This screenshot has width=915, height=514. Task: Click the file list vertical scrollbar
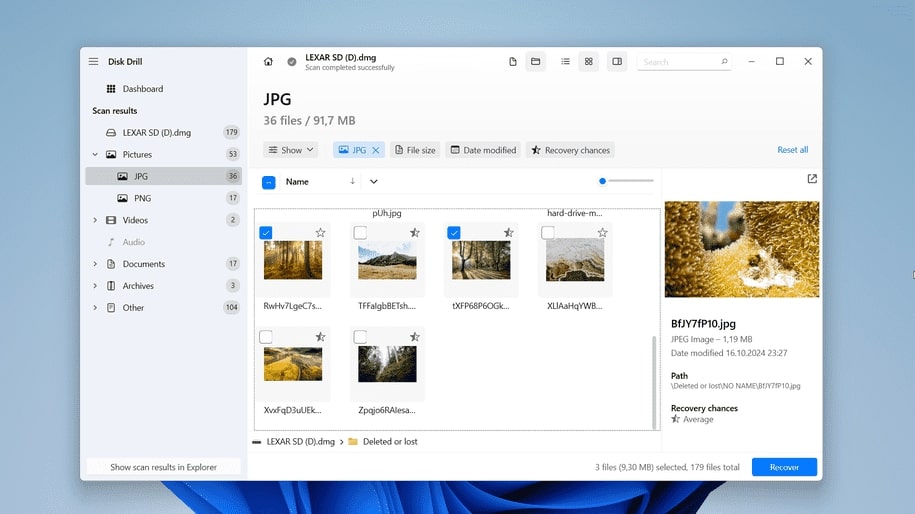coord(654,382)
